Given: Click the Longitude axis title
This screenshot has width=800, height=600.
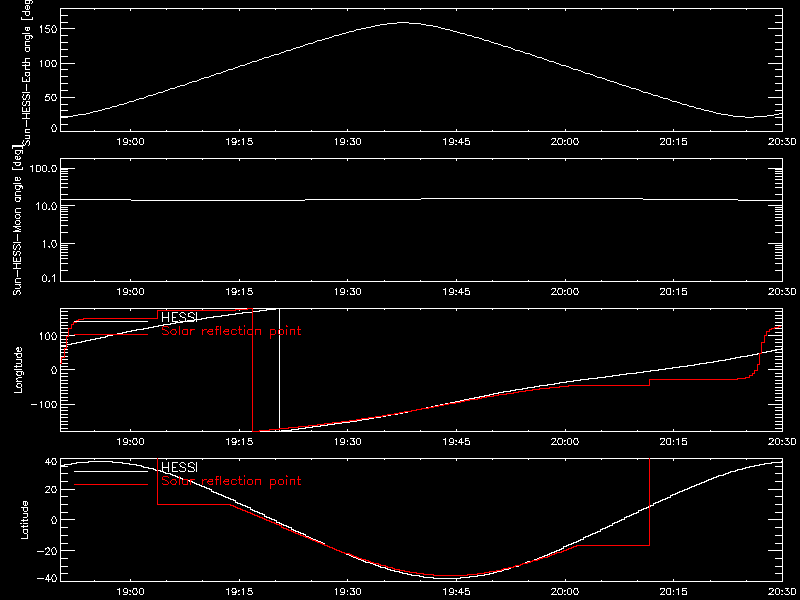Looking at the screenshot, I should [19, 370].
